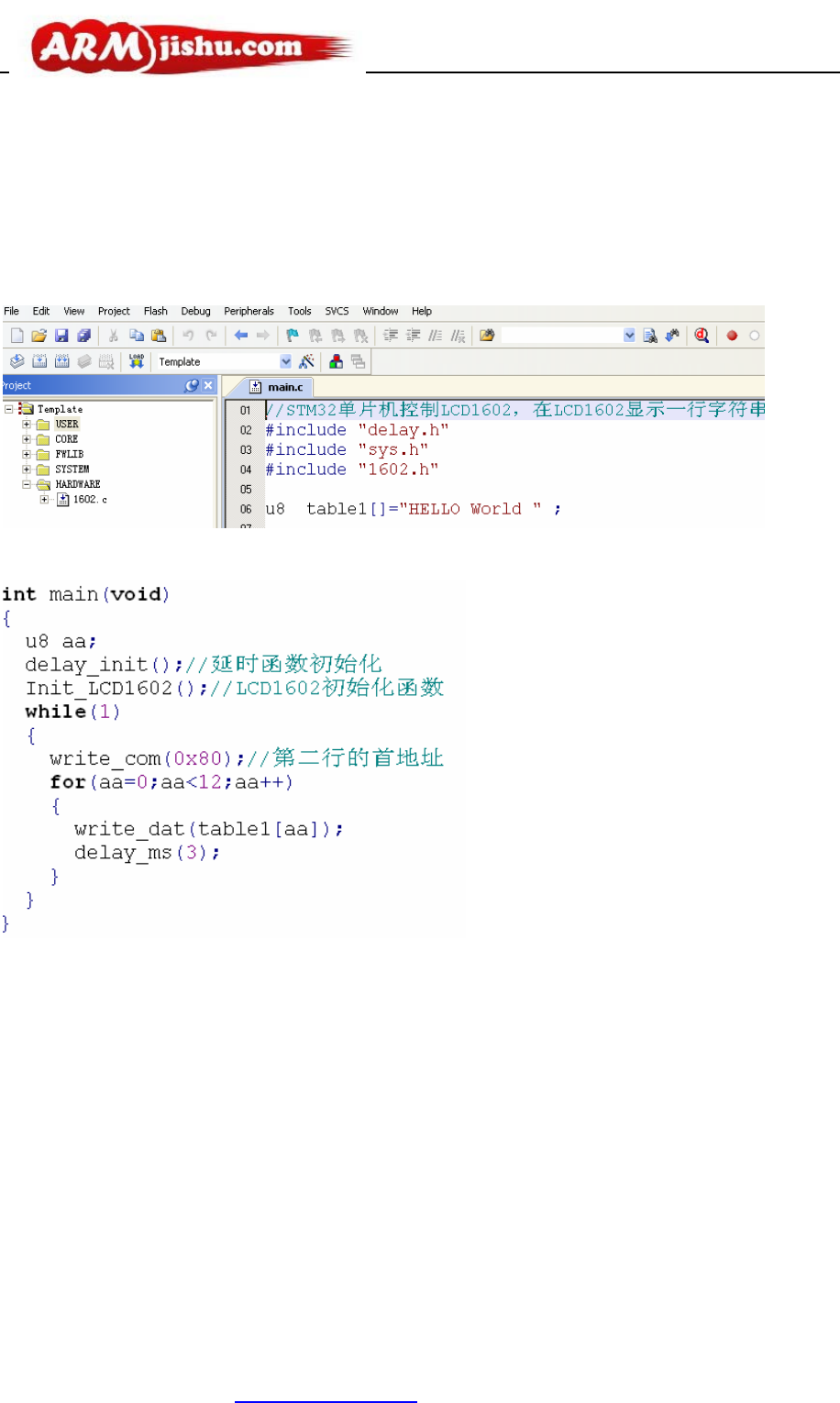Select the 1602.c file in the tree
Screen dimensions: 840x1403
(x=90, y=500)
